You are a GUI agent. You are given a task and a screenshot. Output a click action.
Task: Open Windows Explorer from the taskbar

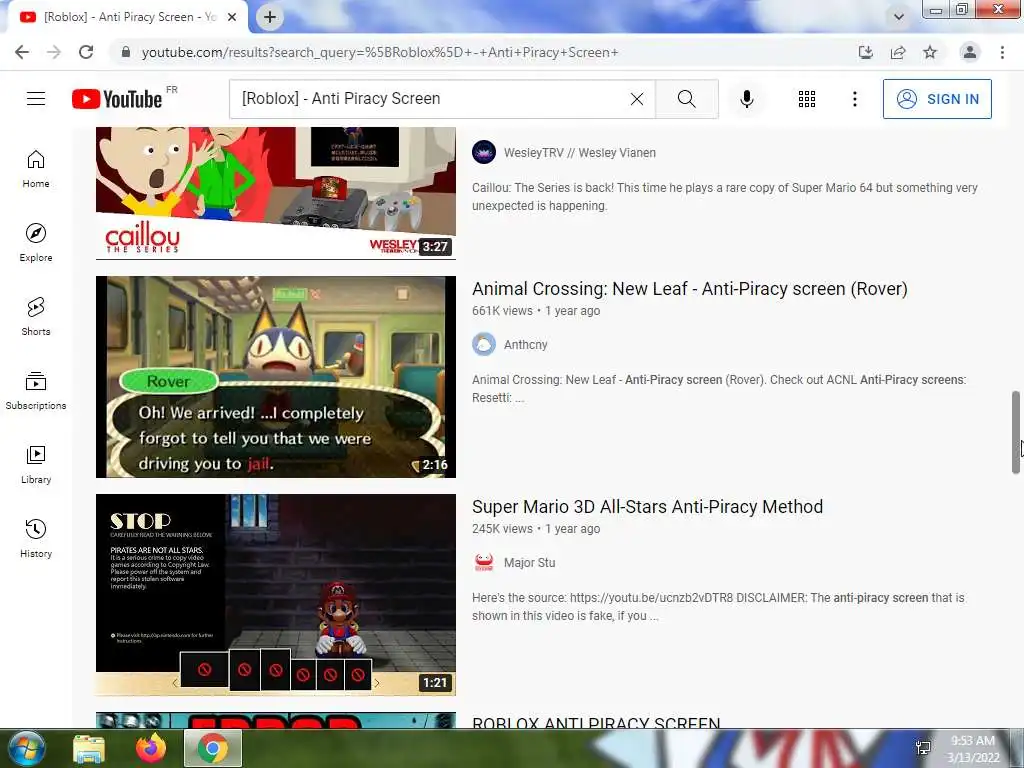[x=89, y=748]
